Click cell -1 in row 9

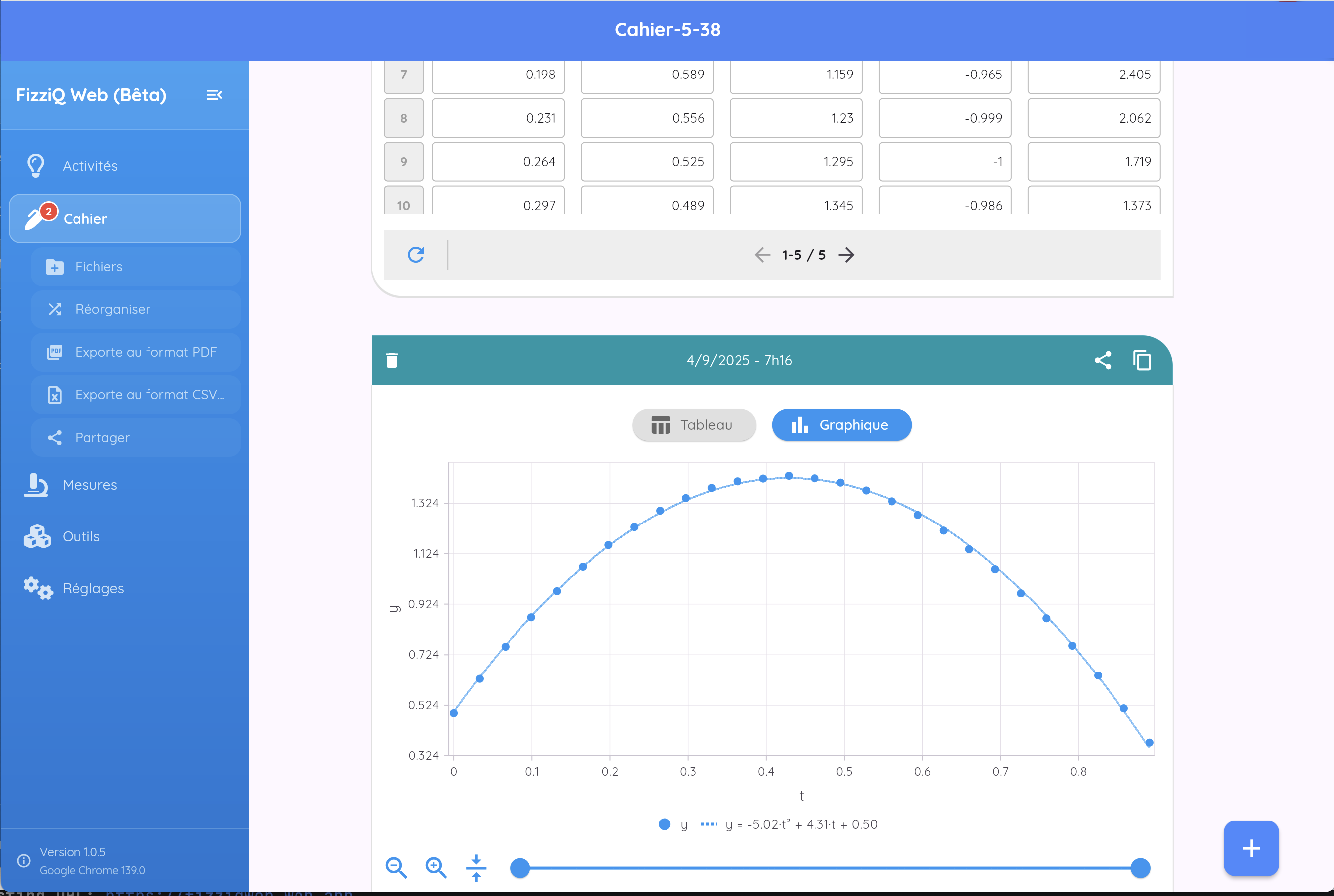click(945, 162)
